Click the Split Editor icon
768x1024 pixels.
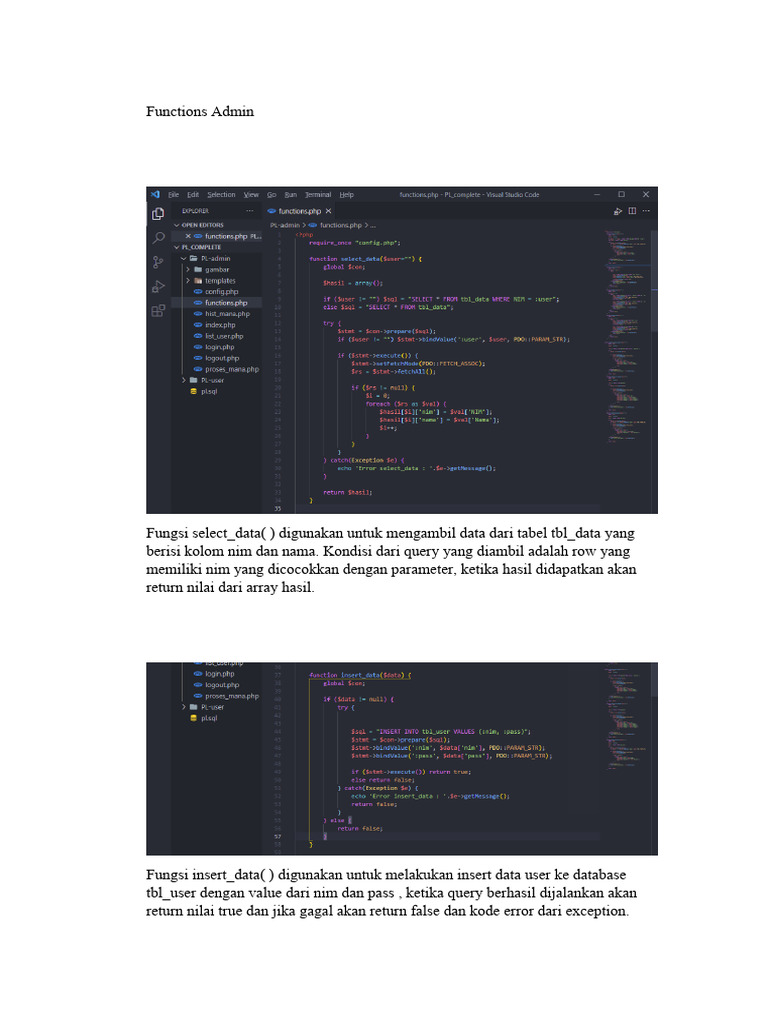632,211
